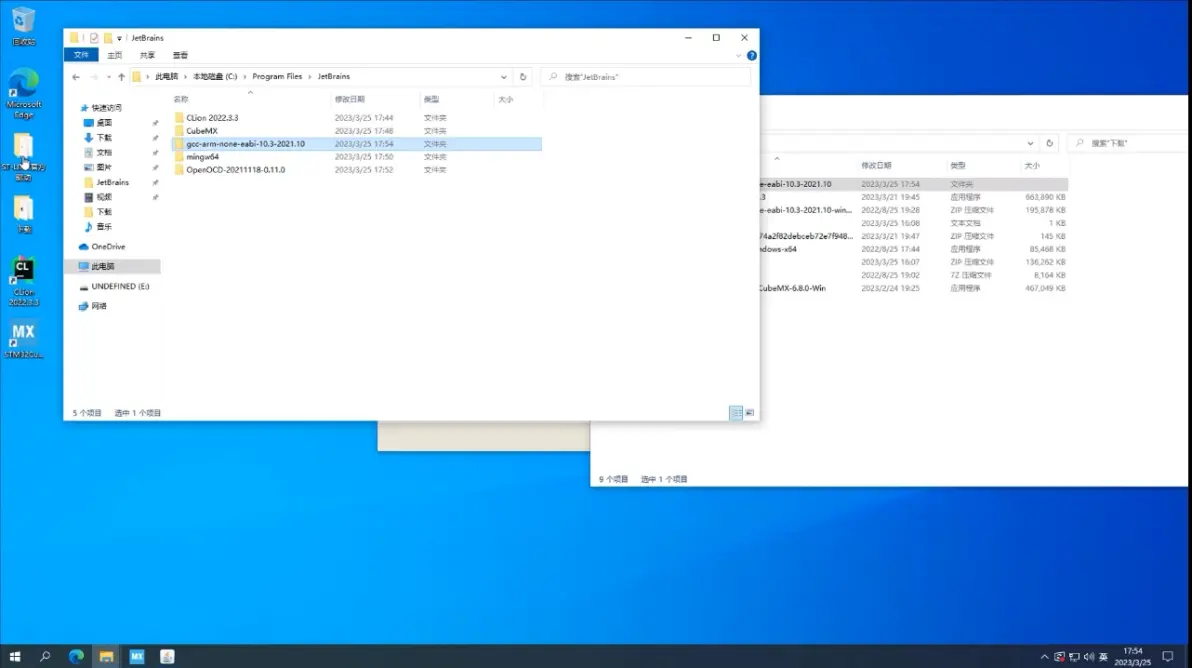This screenshot has width=1192, height=668.
Task: Switch to details view in status bar
Action: (736, 412)
